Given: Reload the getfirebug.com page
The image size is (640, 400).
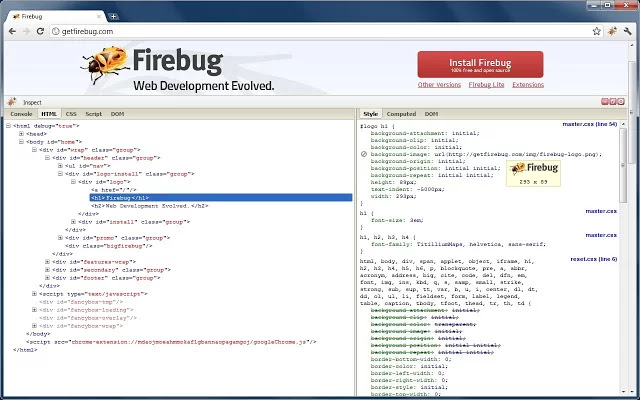Looking at the screenshot, I should [x=40, y=31].
